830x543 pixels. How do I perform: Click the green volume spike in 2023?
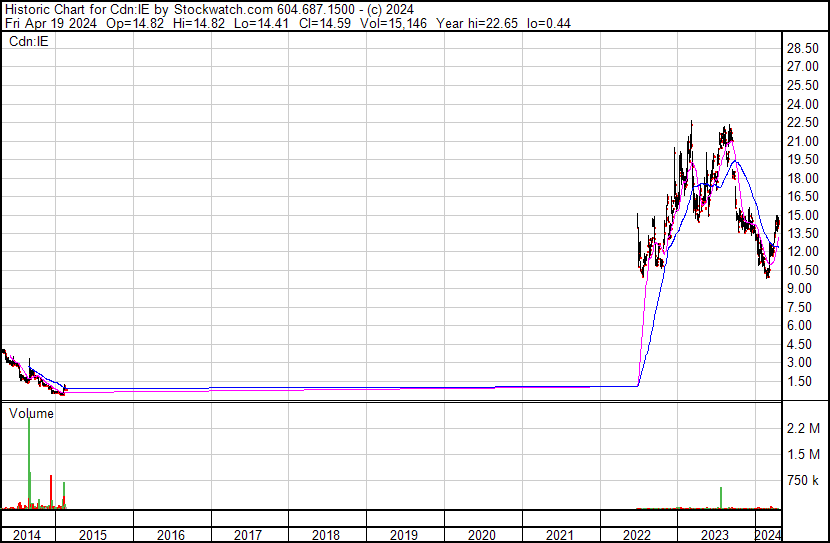(720, 498)
